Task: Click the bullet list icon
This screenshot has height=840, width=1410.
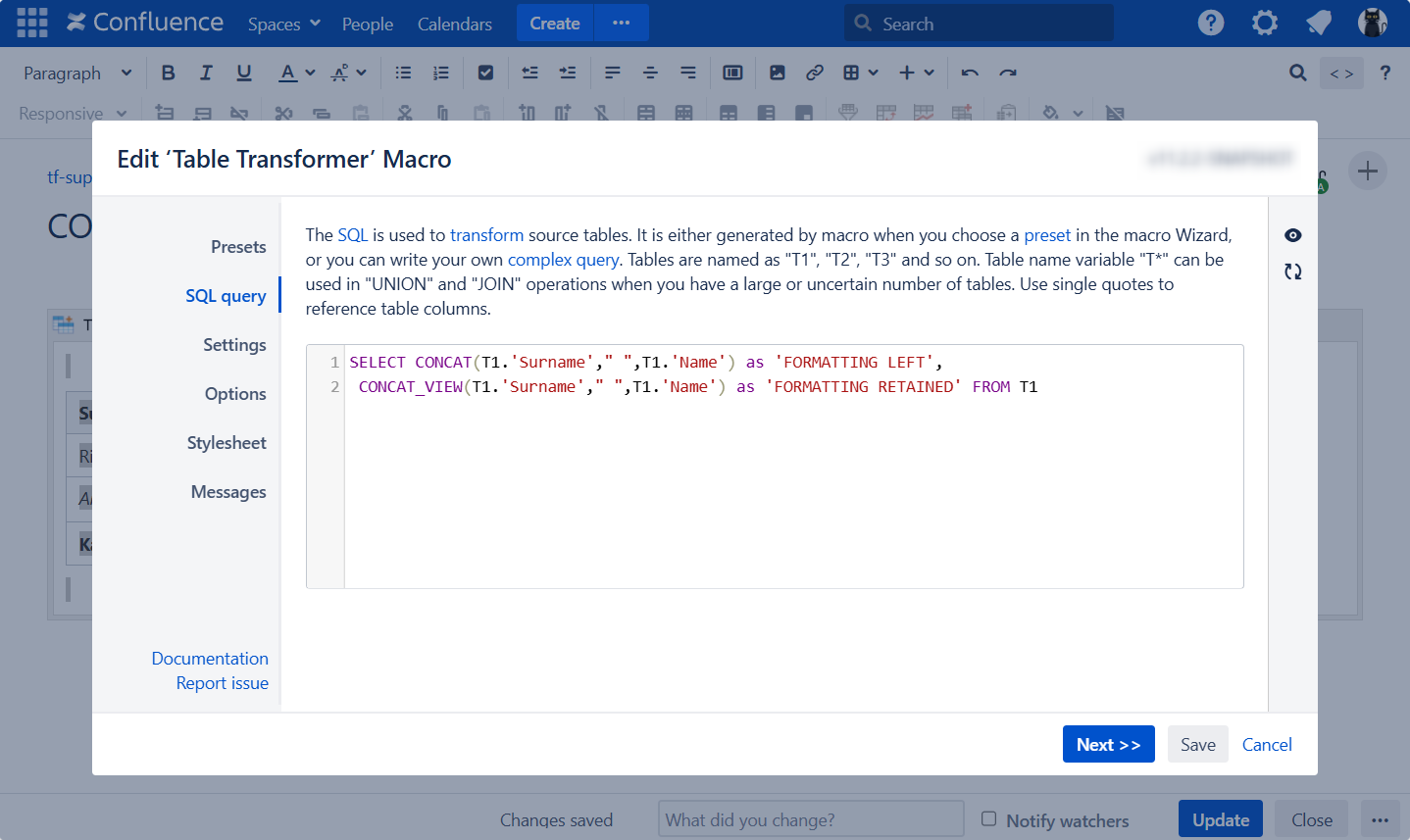Action: pos(403,73)
